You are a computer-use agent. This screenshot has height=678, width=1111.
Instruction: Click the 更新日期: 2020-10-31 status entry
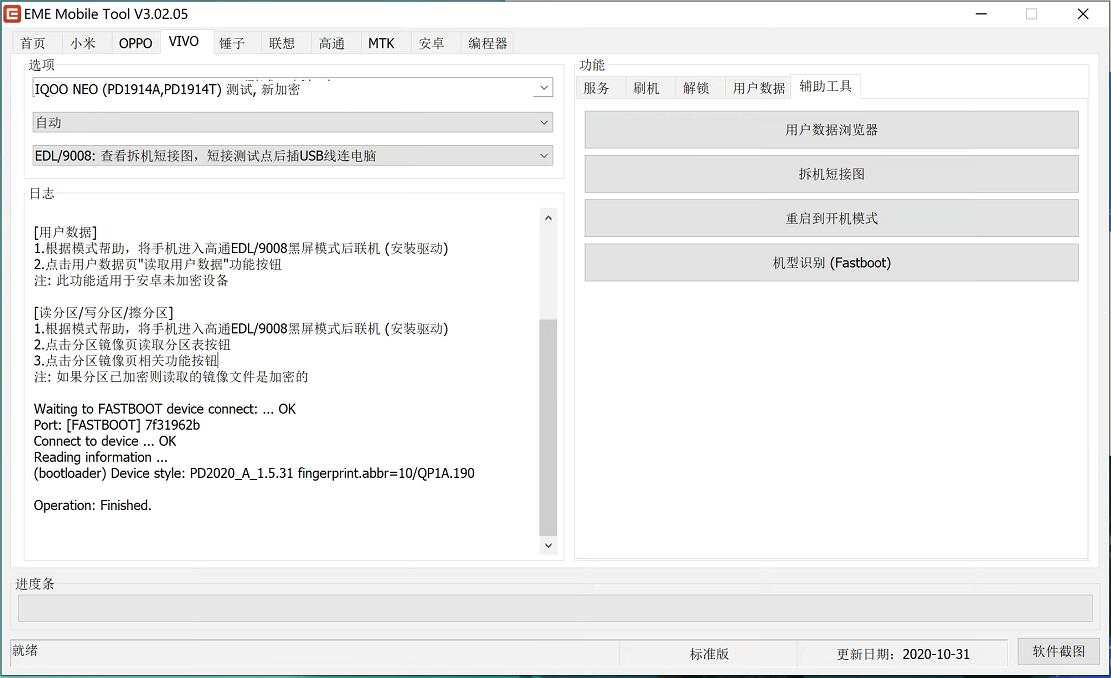[x=903, y=654]
